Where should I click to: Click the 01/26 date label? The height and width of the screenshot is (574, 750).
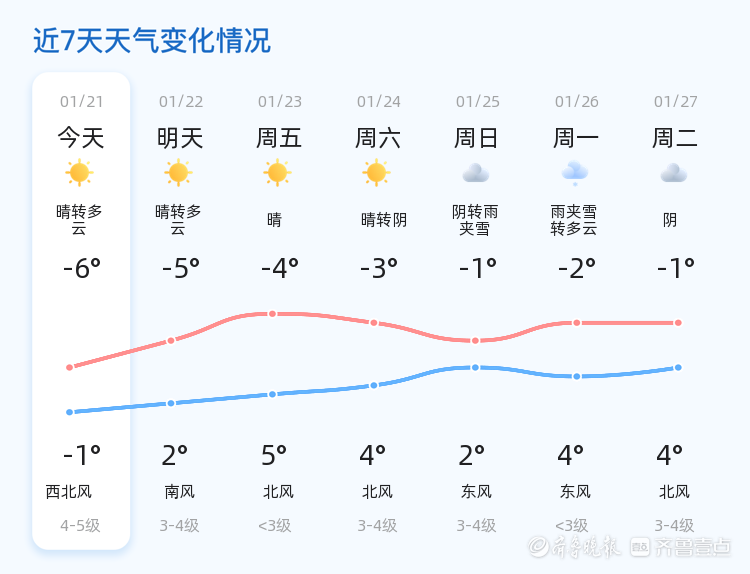pos(577,102)
